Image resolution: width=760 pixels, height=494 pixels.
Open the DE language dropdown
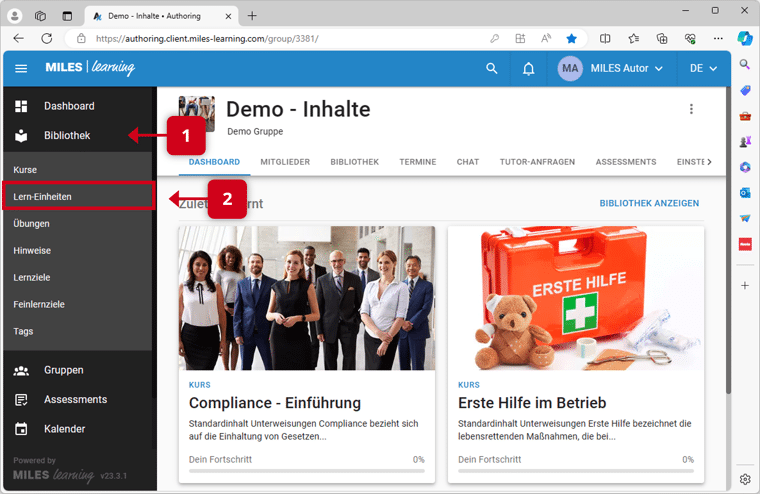click(x=703, y=68)
